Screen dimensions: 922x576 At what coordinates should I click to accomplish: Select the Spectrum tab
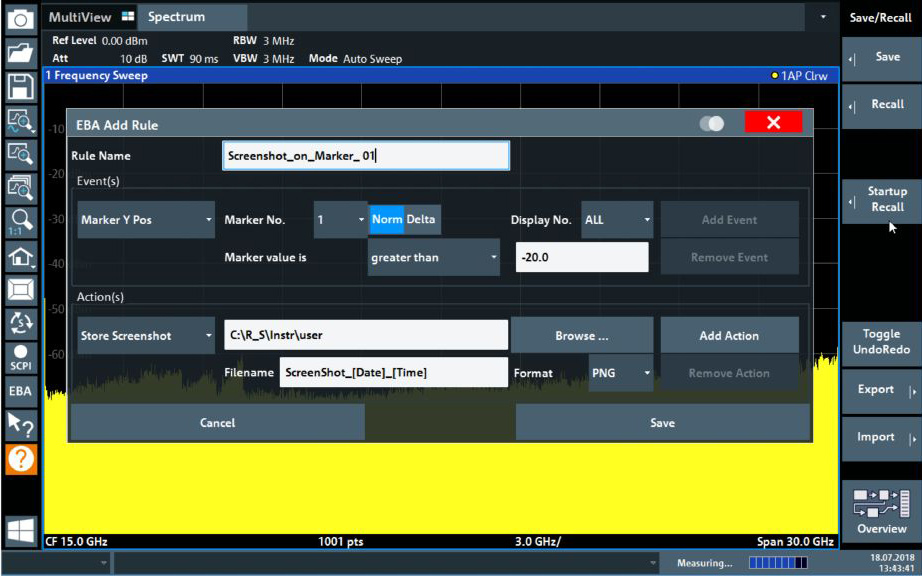click(177, 17)
